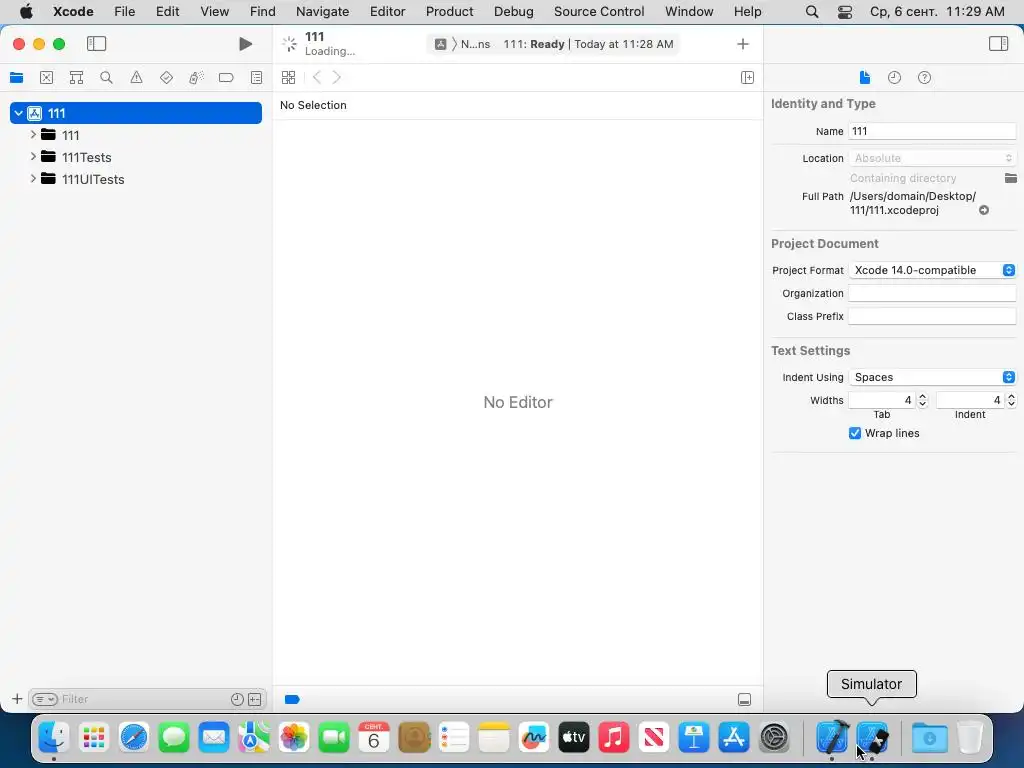Open the App Store from the Dock
1024x768 pixels.
coord(734,738)
